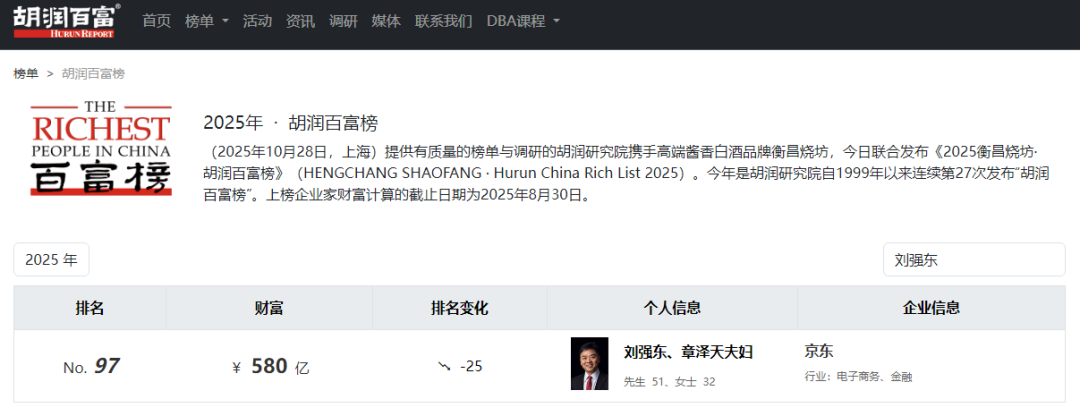
Task: Open the 首页 home page
Action: pyautogui.click(x=156, y=21)
